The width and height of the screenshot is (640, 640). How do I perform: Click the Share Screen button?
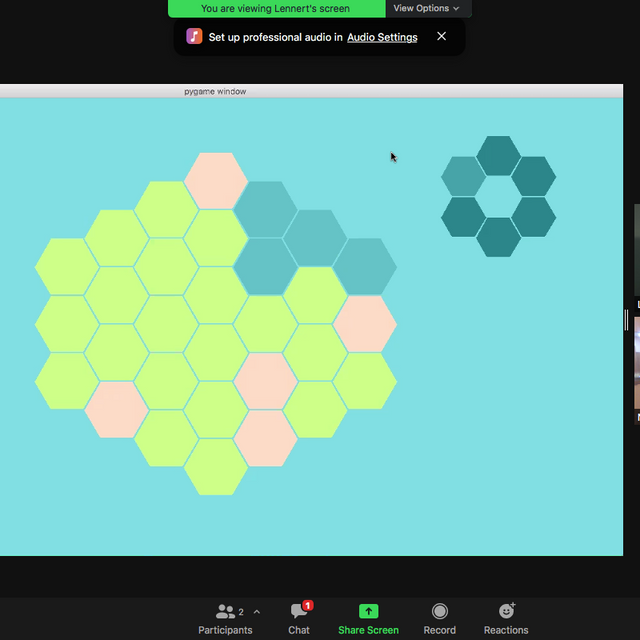368,619
